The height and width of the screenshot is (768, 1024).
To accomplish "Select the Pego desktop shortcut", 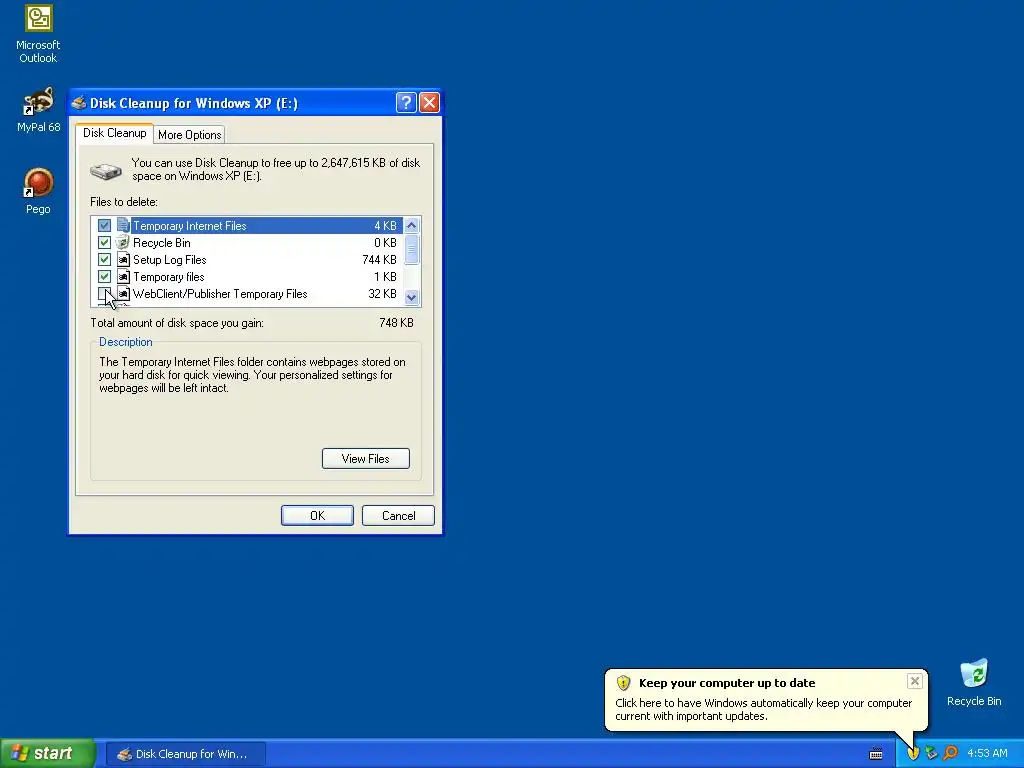I will tap(38, 191).
